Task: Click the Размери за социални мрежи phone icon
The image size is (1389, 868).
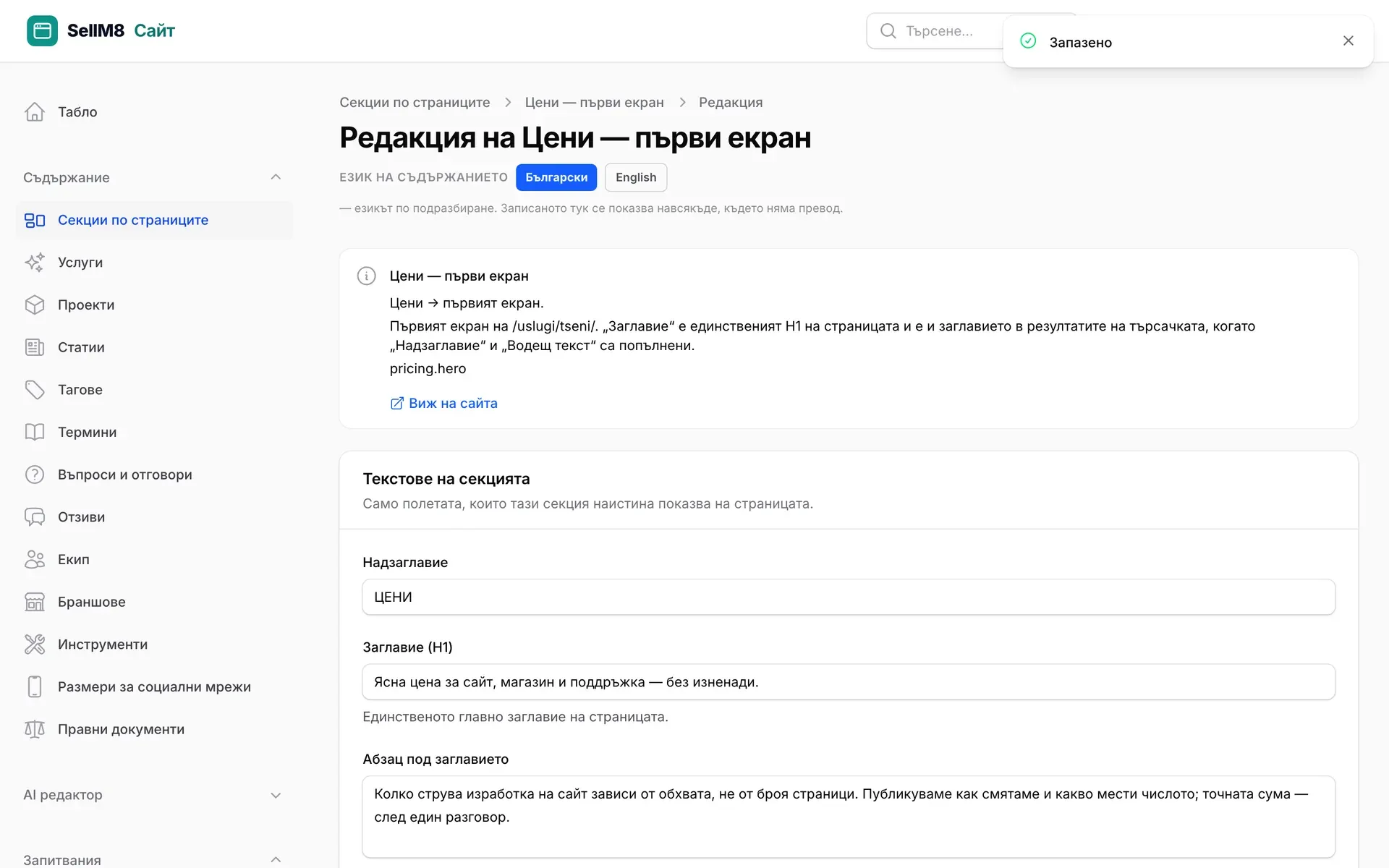Action: 35,687
